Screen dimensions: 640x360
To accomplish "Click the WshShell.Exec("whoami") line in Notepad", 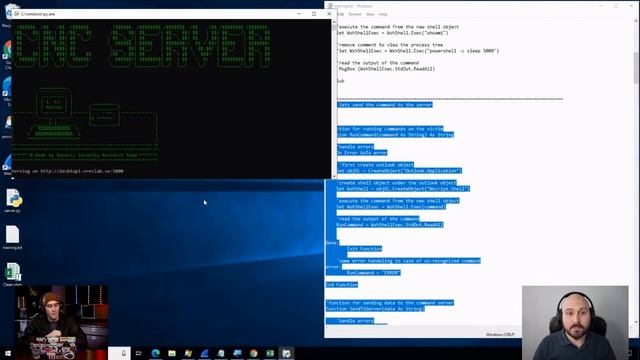I will [392, 33].
